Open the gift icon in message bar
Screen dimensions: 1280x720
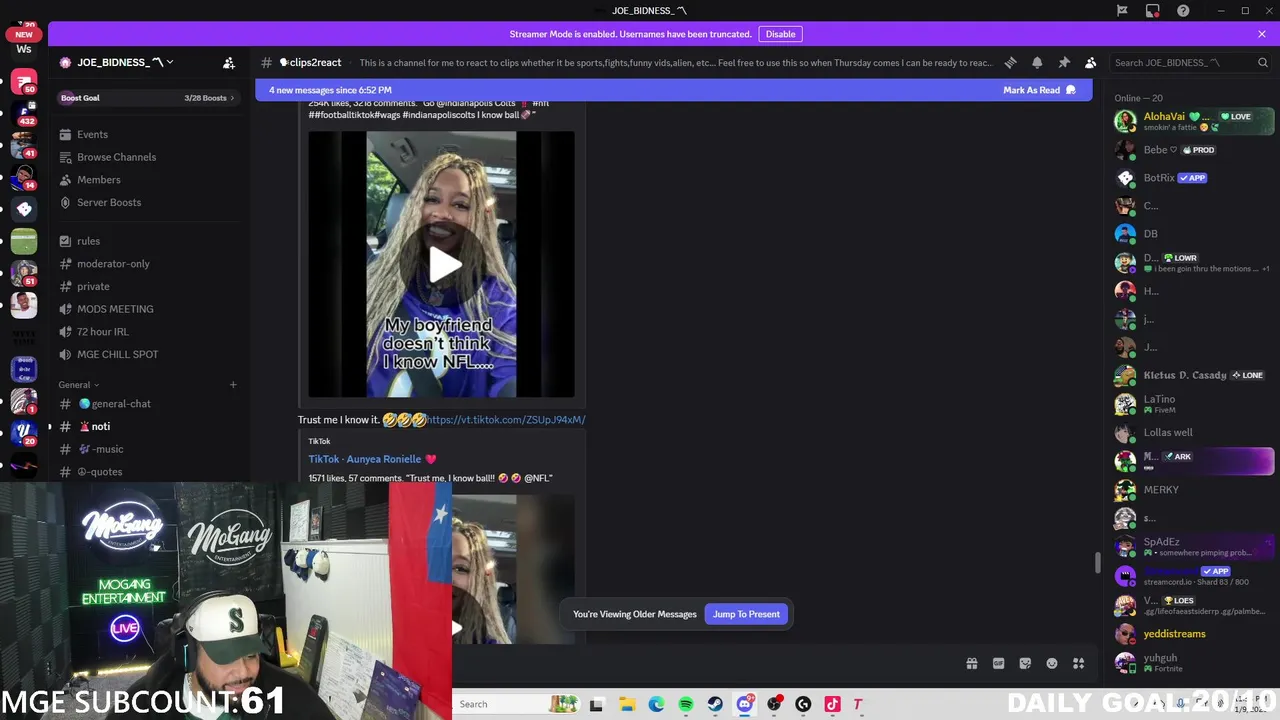(x=971, y=663)
